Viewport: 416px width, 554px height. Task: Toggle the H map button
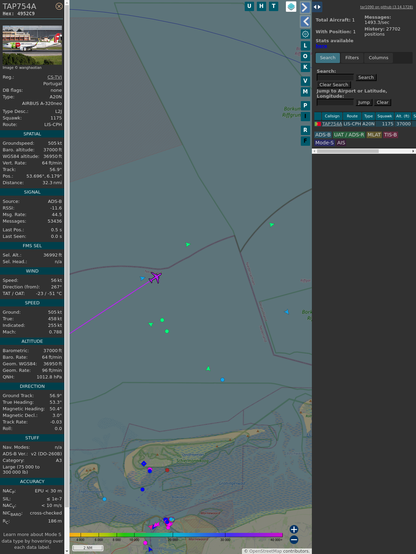pyautogui.click(x=261, y=6)
